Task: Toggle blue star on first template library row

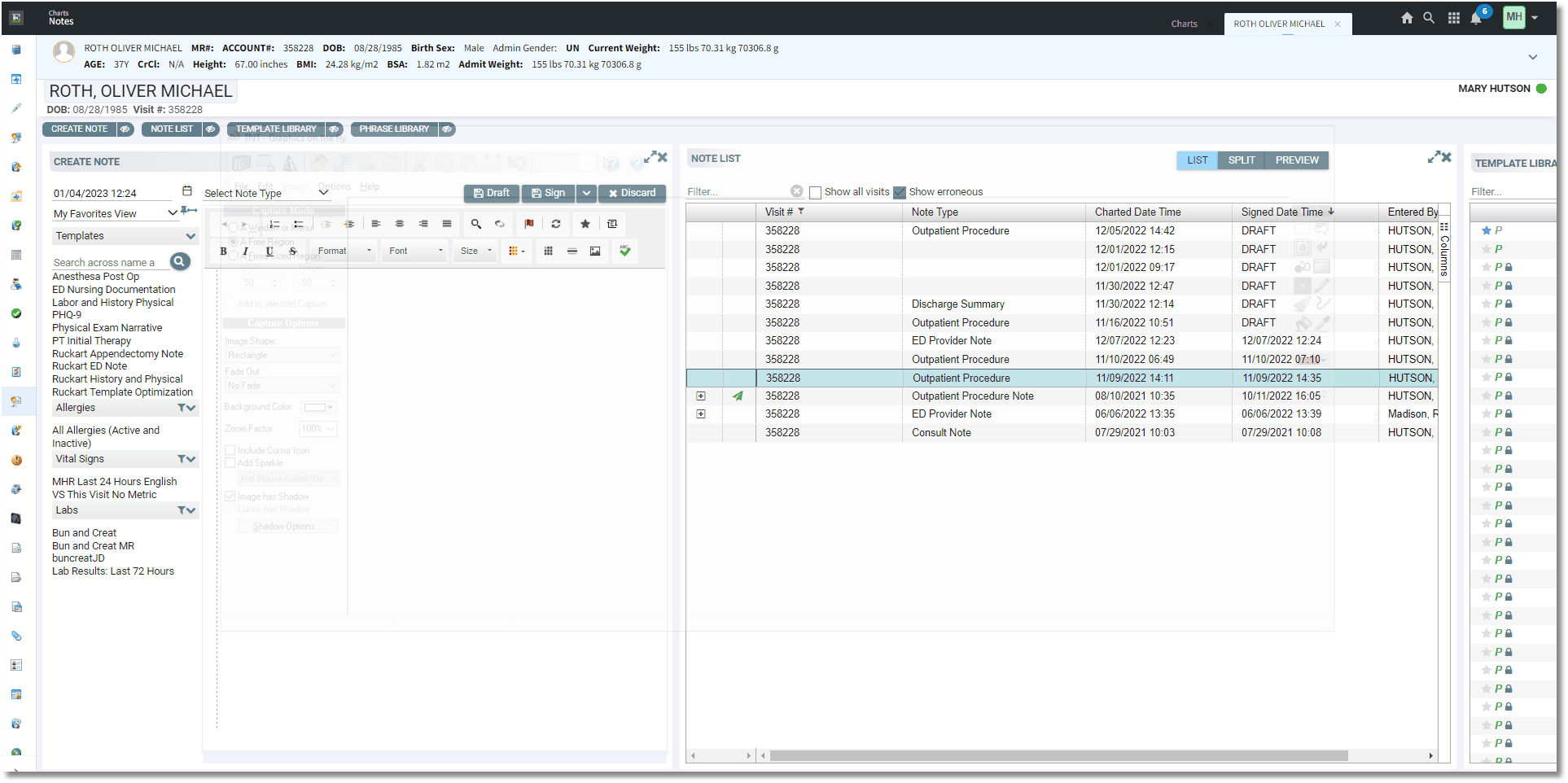Action: pyautogui.click(x=1487, y=231)
